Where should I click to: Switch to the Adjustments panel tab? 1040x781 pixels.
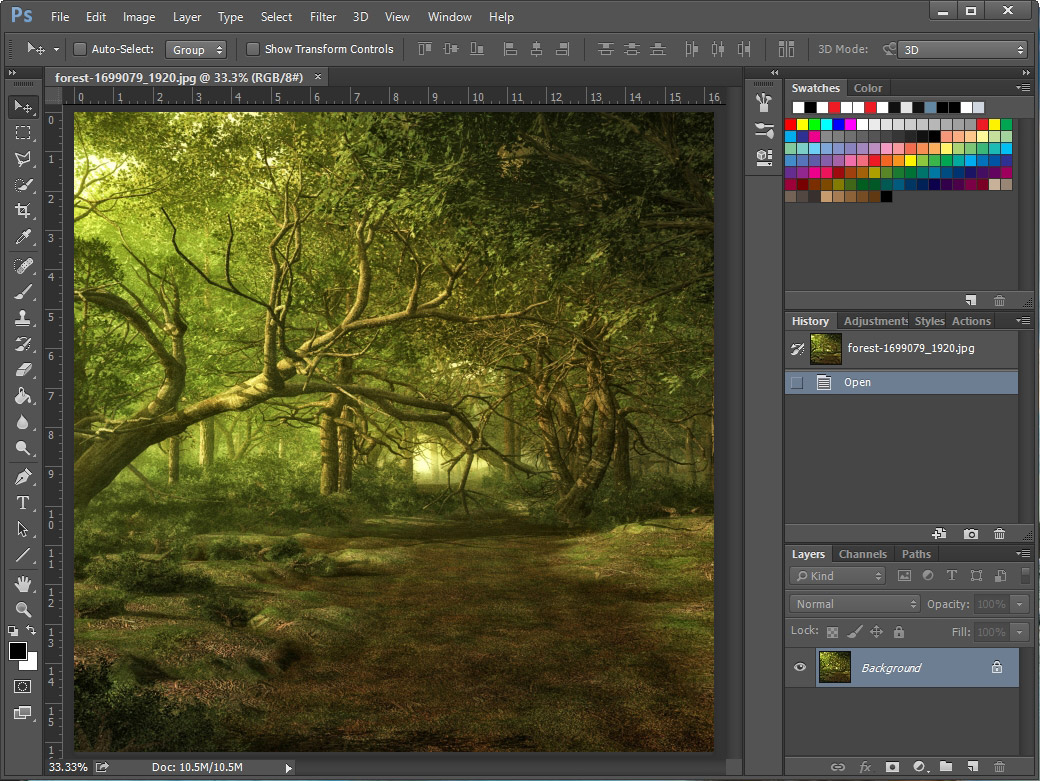point(875,321)
